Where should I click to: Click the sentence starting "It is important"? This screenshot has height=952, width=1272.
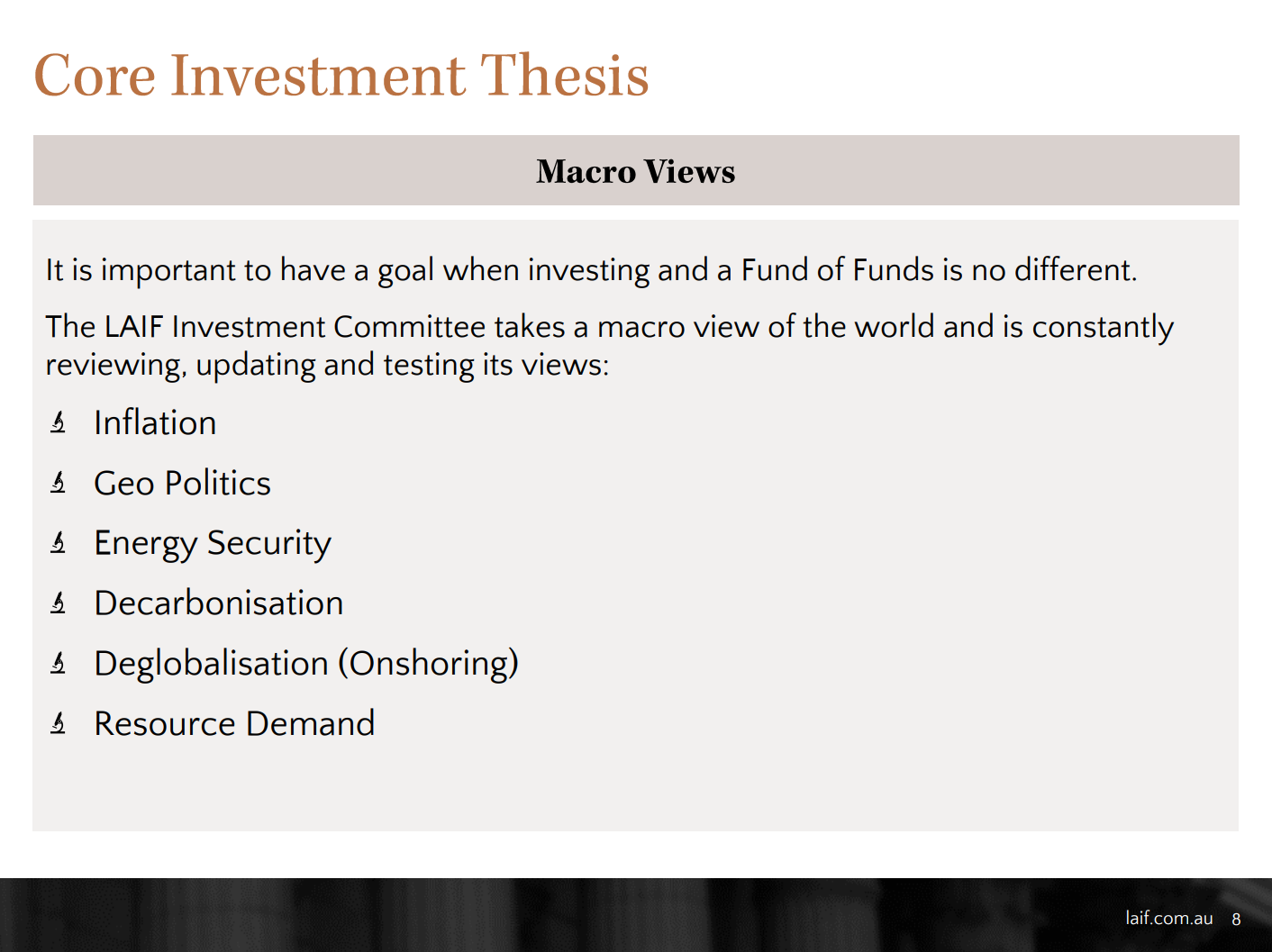591,269
